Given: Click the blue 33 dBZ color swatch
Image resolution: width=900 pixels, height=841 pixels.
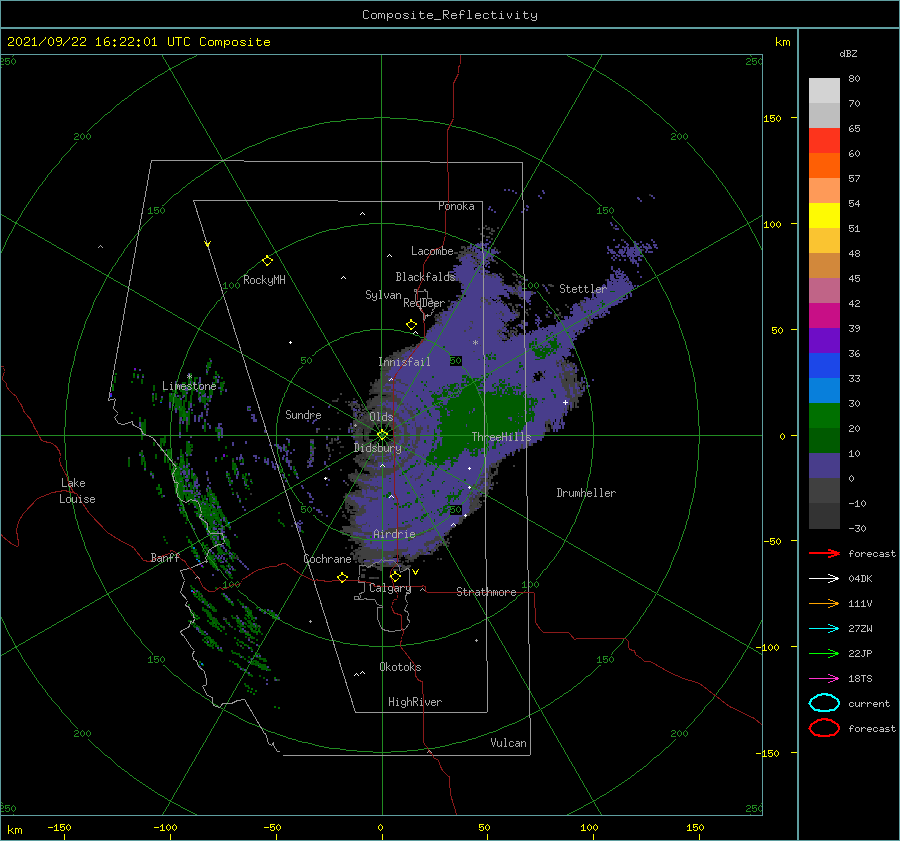Looking at the screenshot, I should [x=824, y=366].
